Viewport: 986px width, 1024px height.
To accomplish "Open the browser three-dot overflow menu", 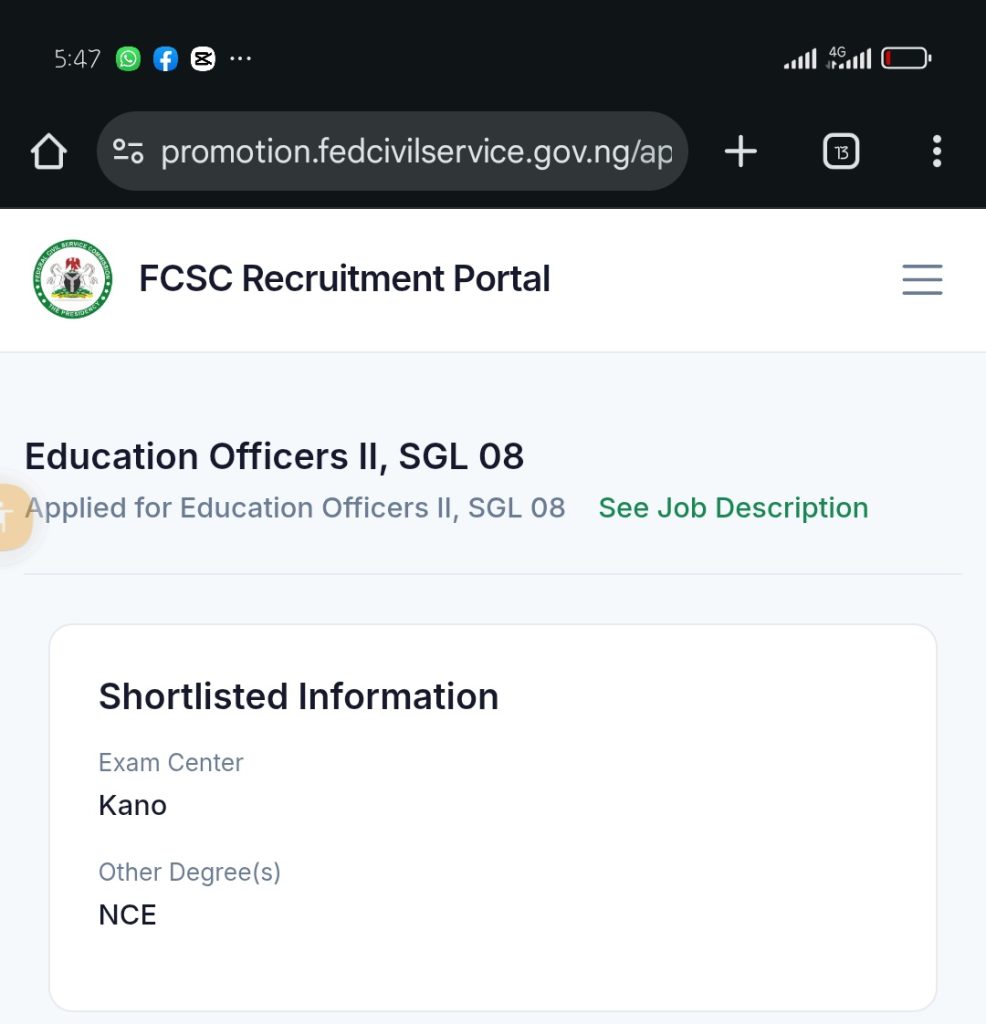I will click(x=936, y=152).
